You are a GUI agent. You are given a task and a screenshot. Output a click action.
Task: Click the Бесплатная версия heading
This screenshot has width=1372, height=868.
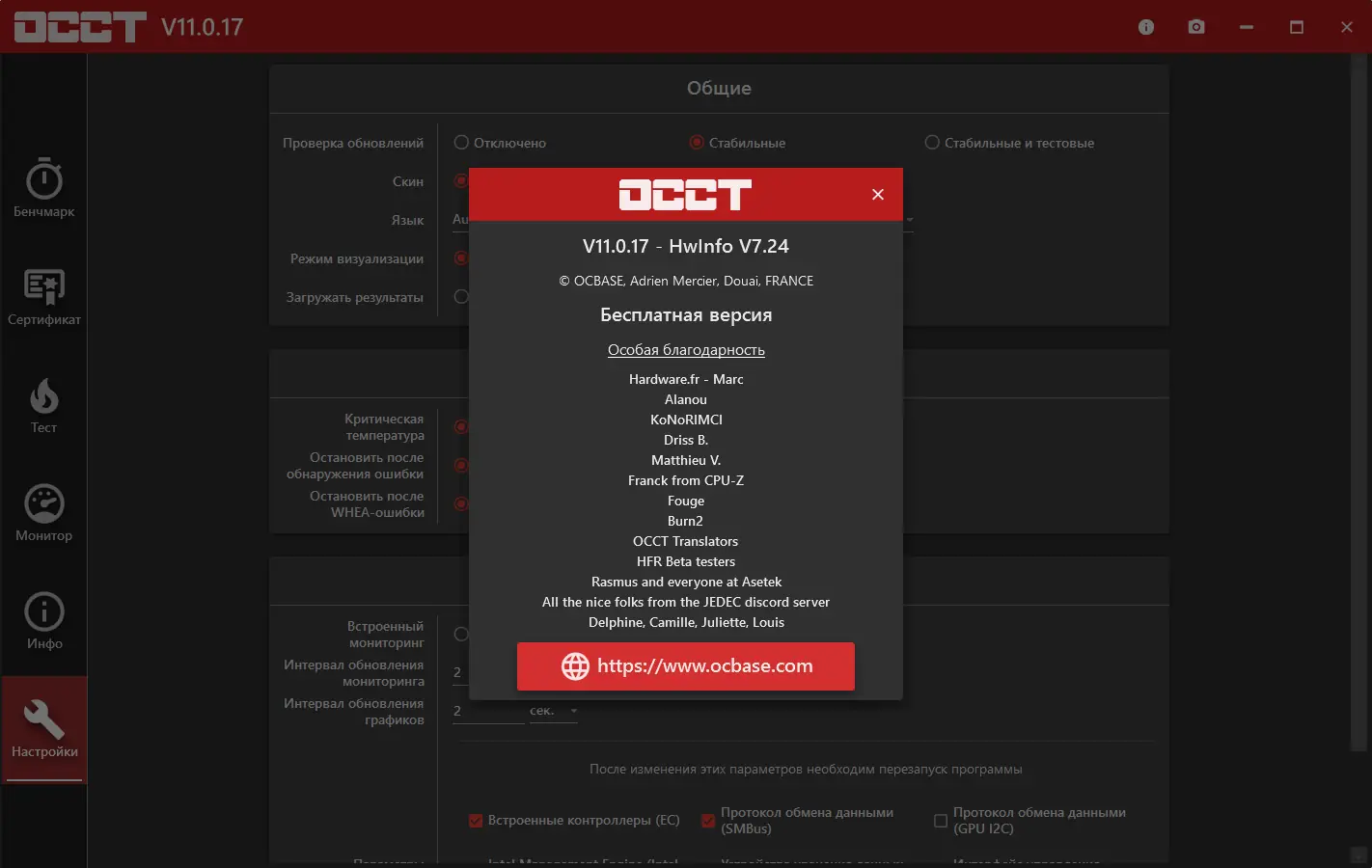(686, 315)
